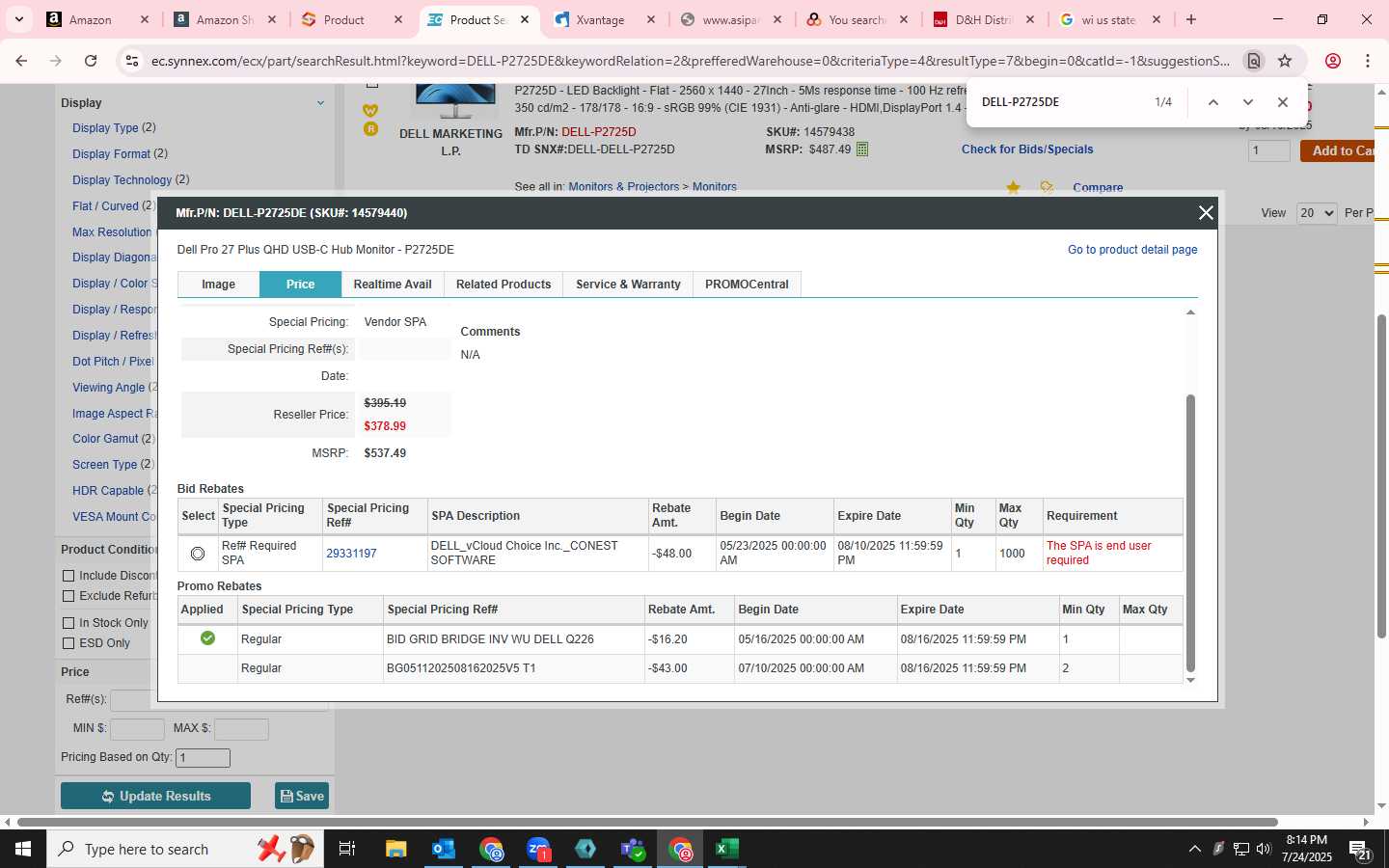View site information icon
Viewport: 1389px width, 868px height.
(x=132, y=61)
